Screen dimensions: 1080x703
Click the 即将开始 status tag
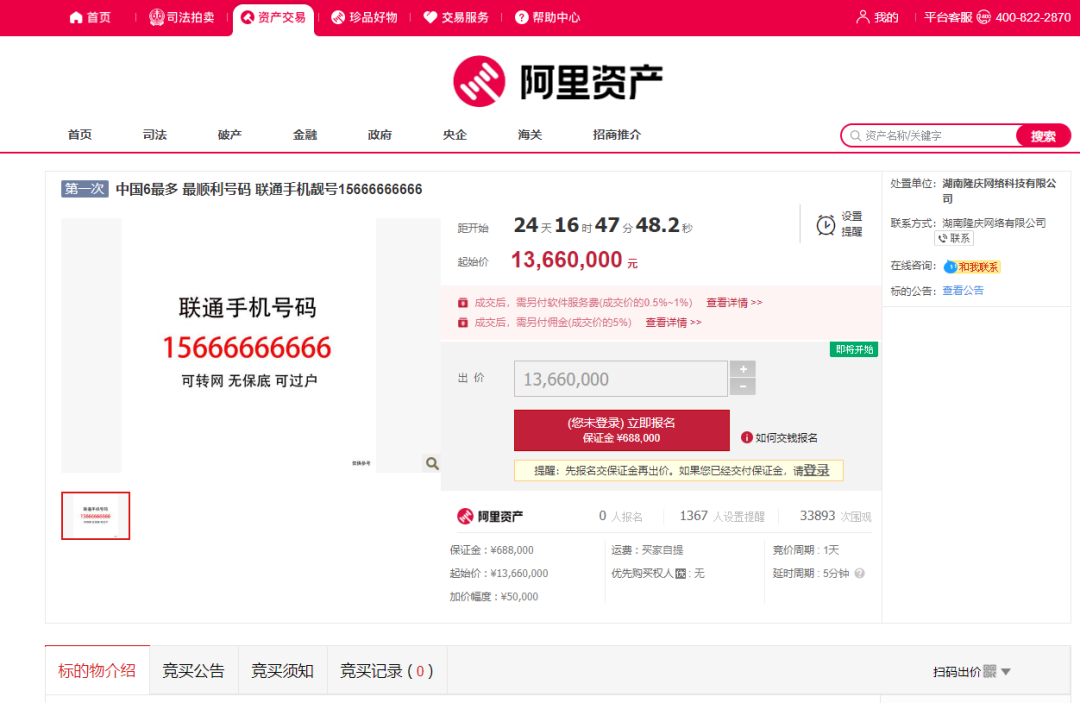(854, 349)
